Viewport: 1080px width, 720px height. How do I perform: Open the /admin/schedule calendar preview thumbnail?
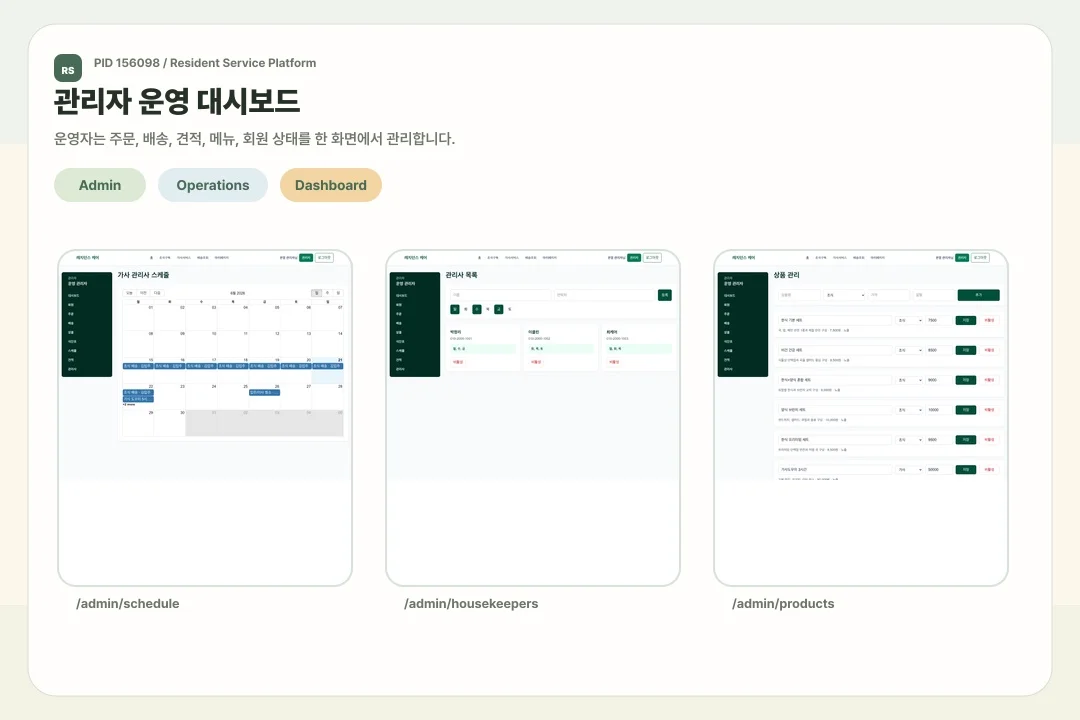click(x=205, y=418)
